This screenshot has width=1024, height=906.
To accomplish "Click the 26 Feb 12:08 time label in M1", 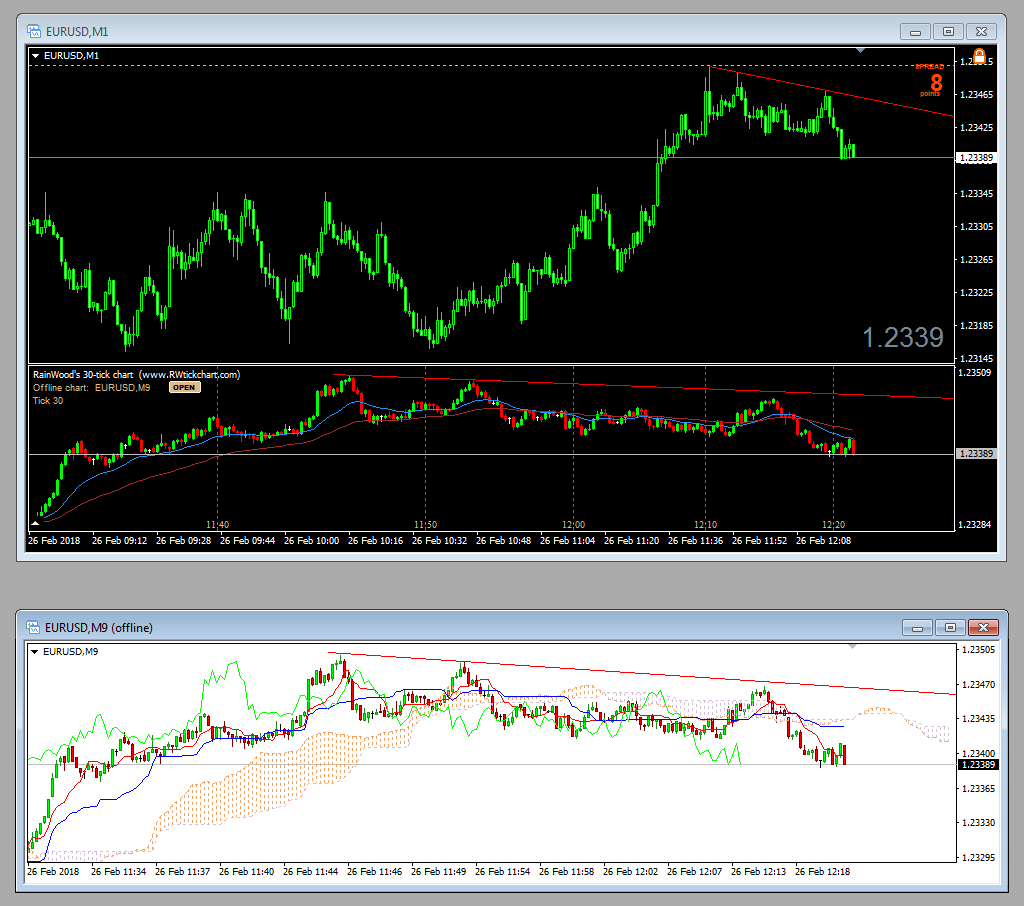I will (x=824, y=541).
